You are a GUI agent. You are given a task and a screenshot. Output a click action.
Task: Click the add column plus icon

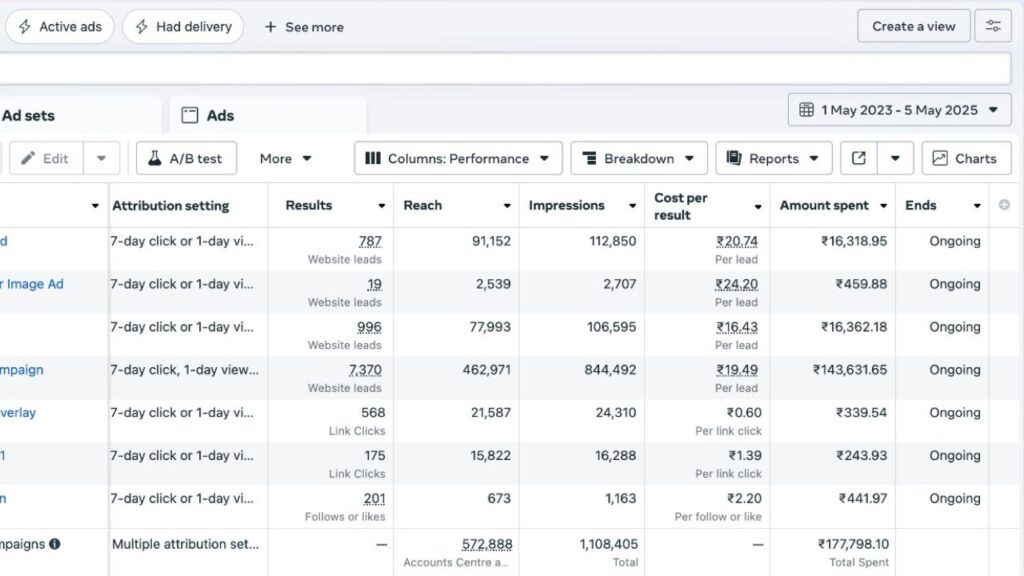[x=1004, y=205]
